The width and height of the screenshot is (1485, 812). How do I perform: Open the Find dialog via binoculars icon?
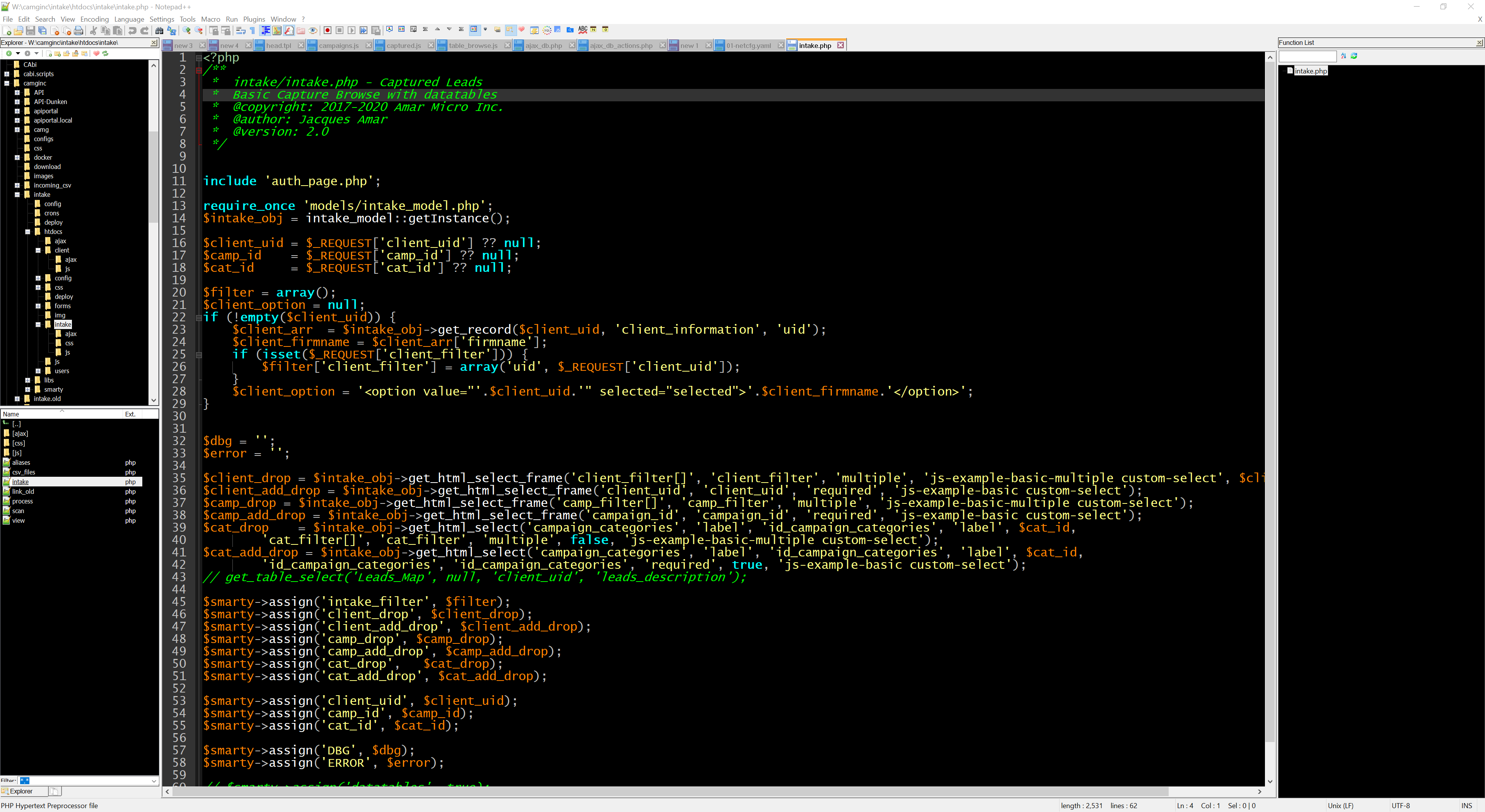(159, 30)
